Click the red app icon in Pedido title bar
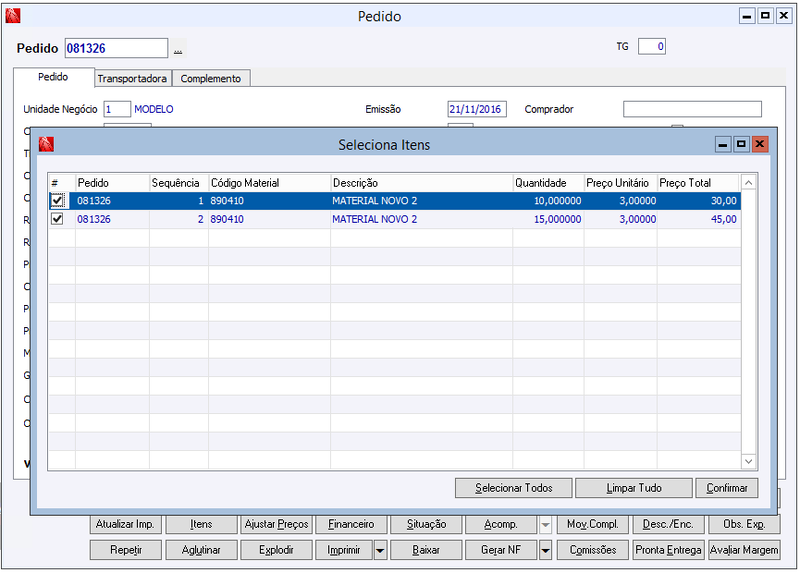Screen dimensions: 800x573 tap(13, 16)
